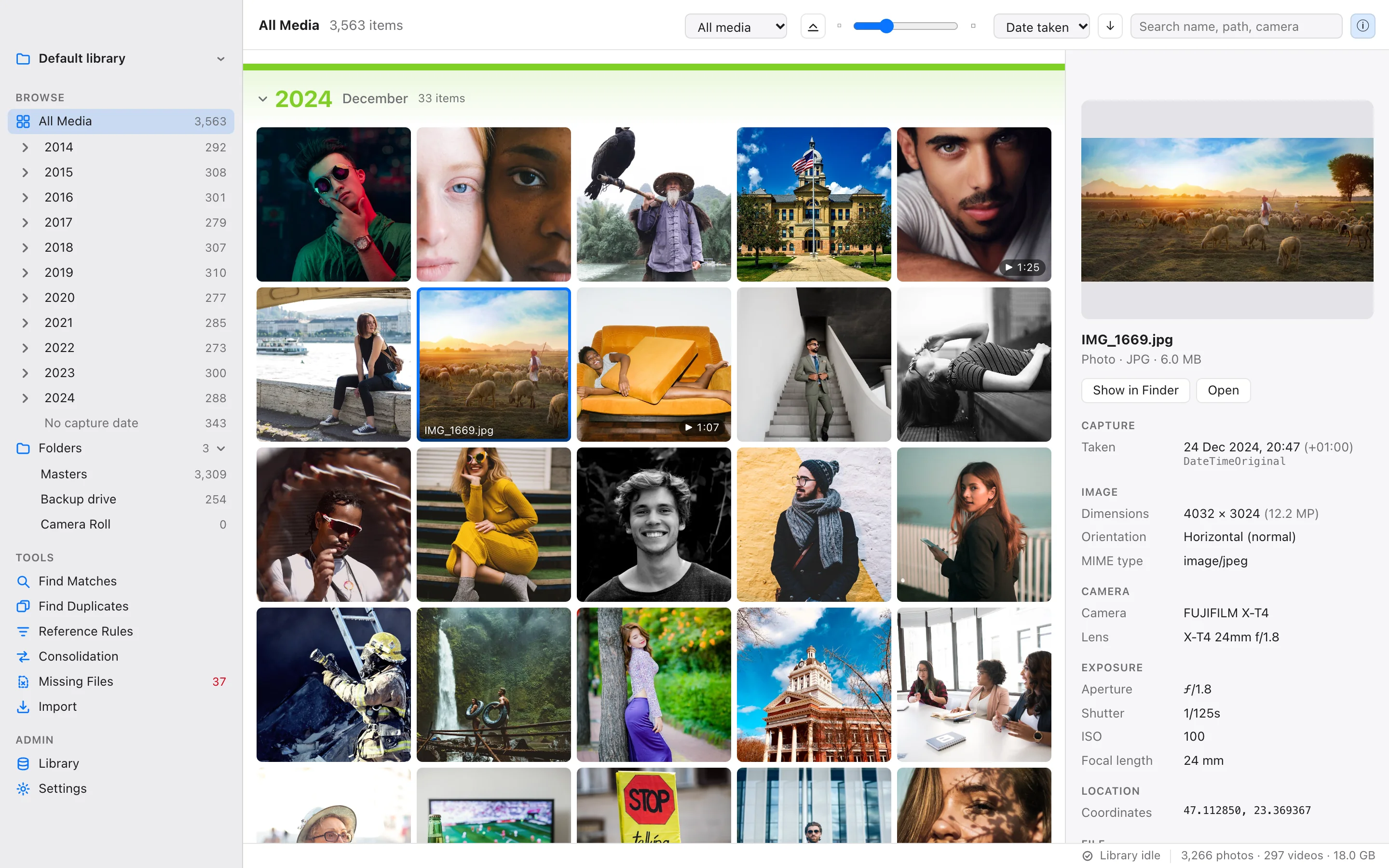The width and height of the screenshot is (1389, 868).
Task: Click the Import download icon
Action: coord(23,706)
